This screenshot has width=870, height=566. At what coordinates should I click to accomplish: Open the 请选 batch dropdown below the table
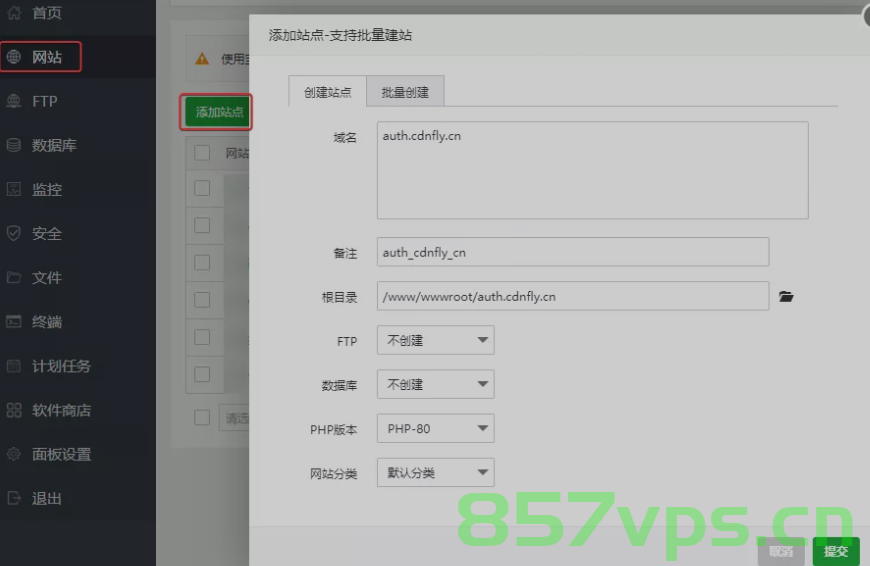[234, 418]
